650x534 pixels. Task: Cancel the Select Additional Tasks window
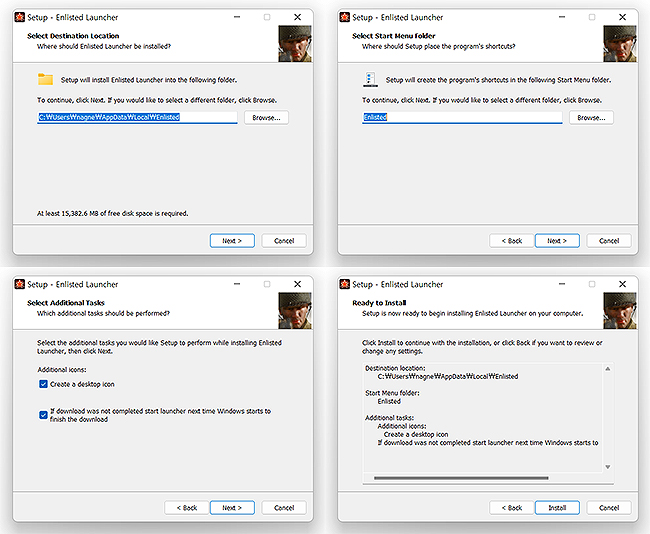point(284,507)
